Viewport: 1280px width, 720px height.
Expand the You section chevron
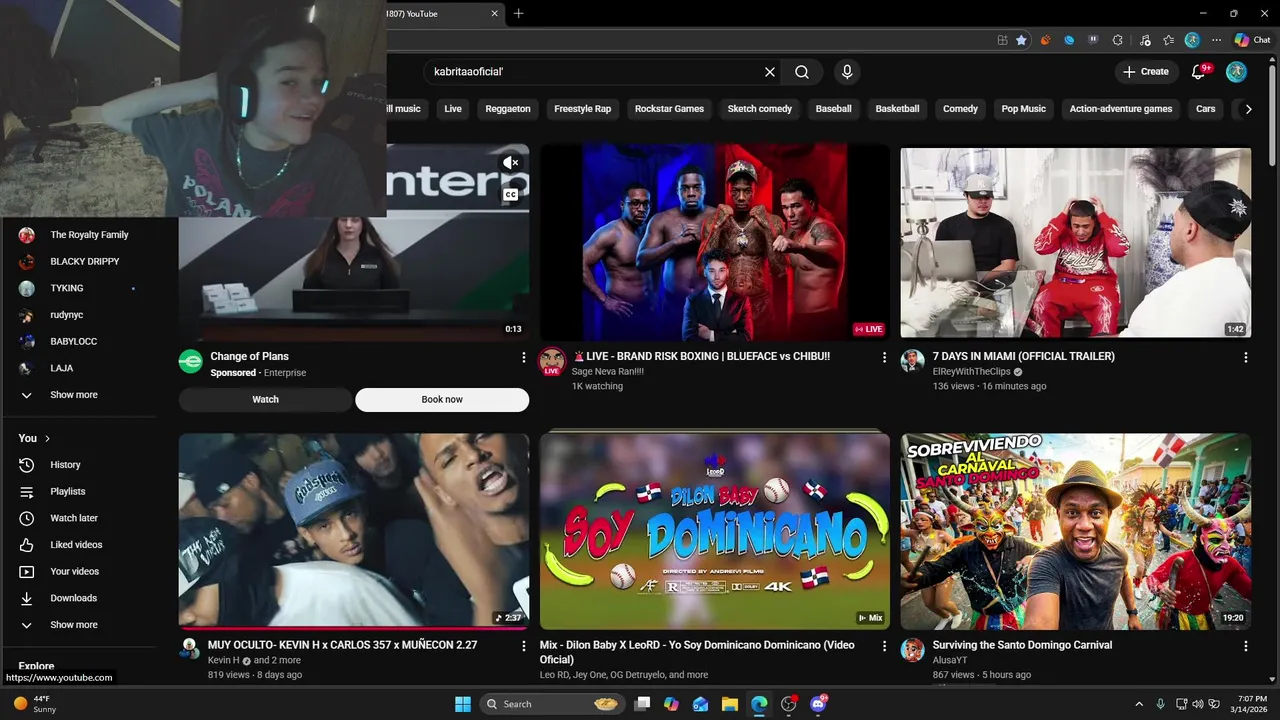47,438
